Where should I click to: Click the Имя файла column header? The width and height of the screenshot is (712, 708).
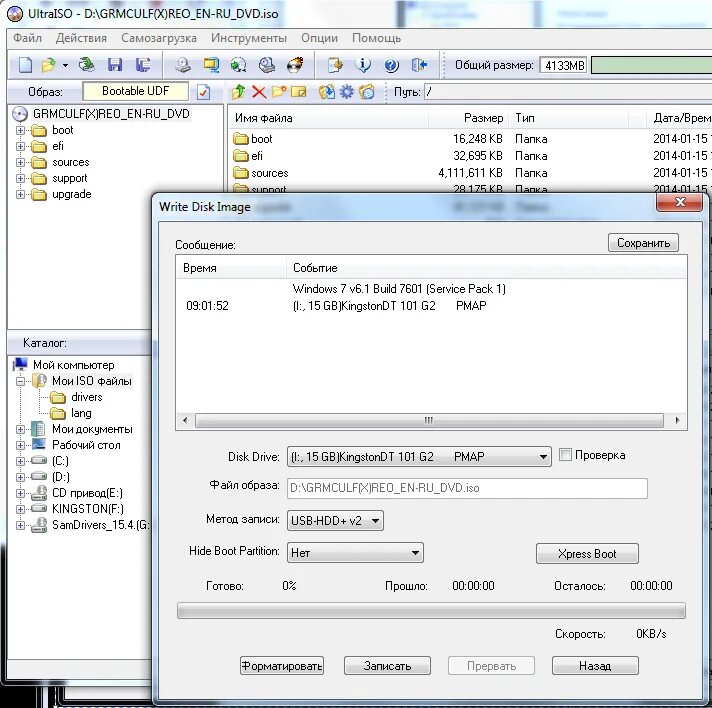click(327, 118)
